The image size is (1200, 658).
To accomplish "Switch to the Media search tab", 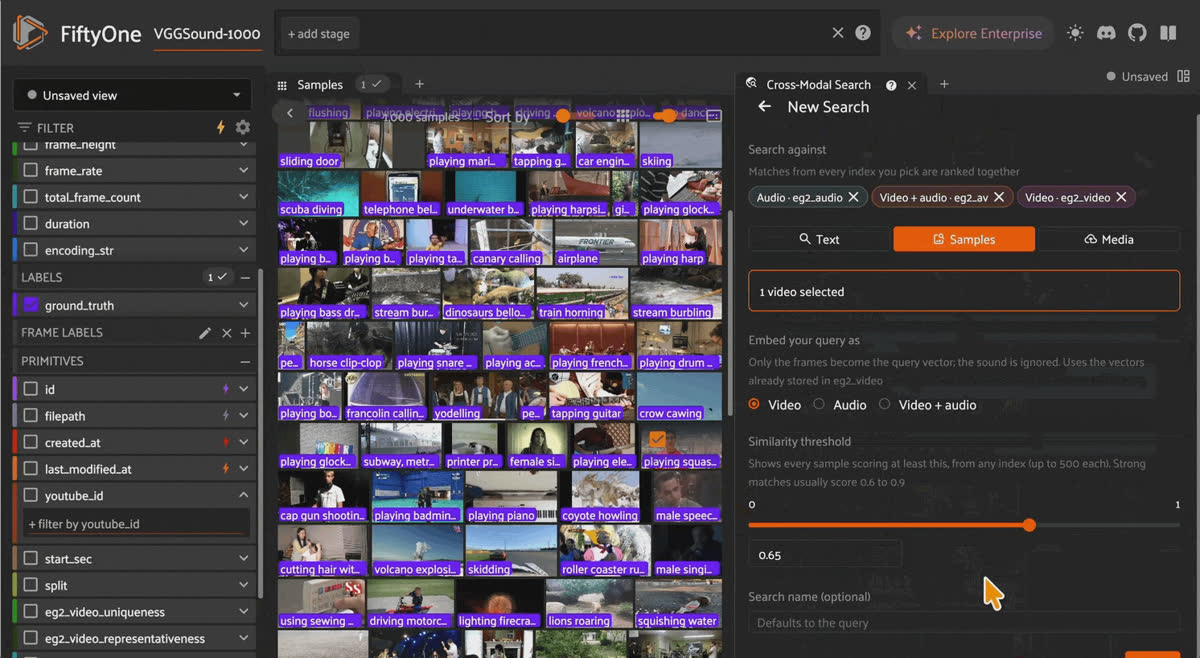I will 1109,239.
